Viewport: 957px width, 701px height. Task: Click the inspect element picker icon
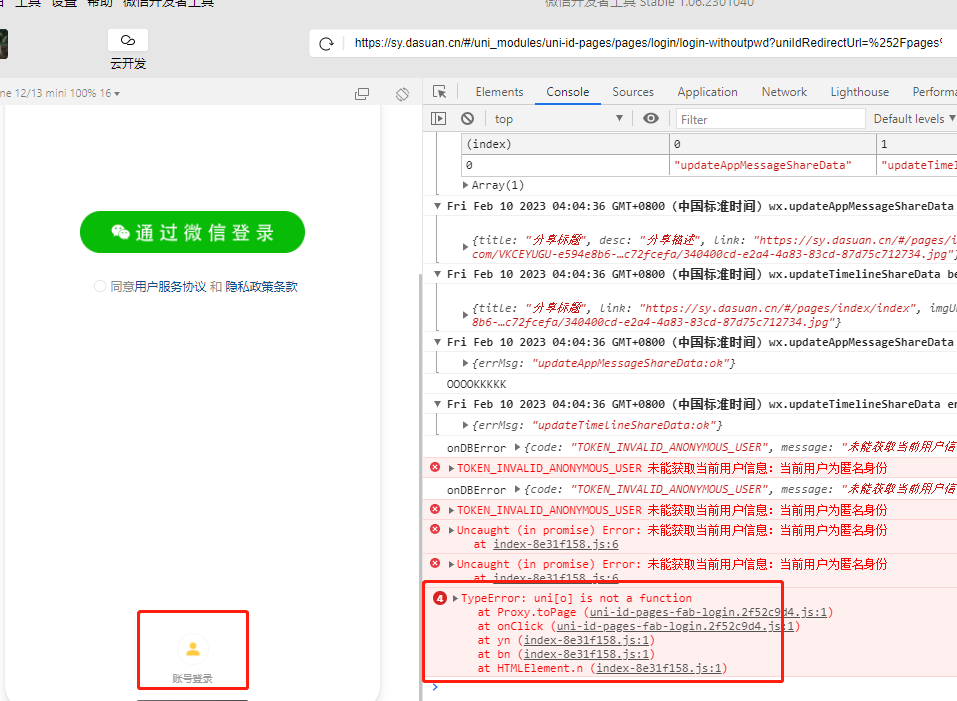pos(439,92)
